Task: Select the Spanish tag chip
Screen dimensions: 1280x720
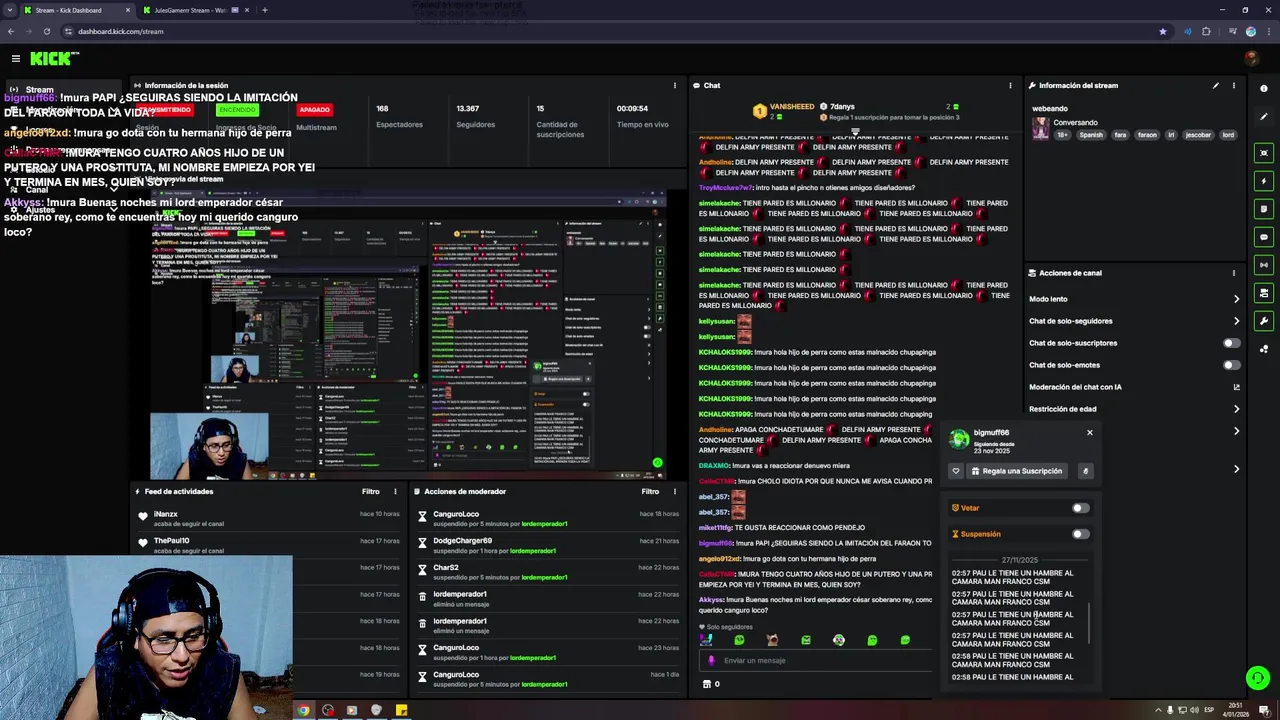Action: tap(1091, 135)
